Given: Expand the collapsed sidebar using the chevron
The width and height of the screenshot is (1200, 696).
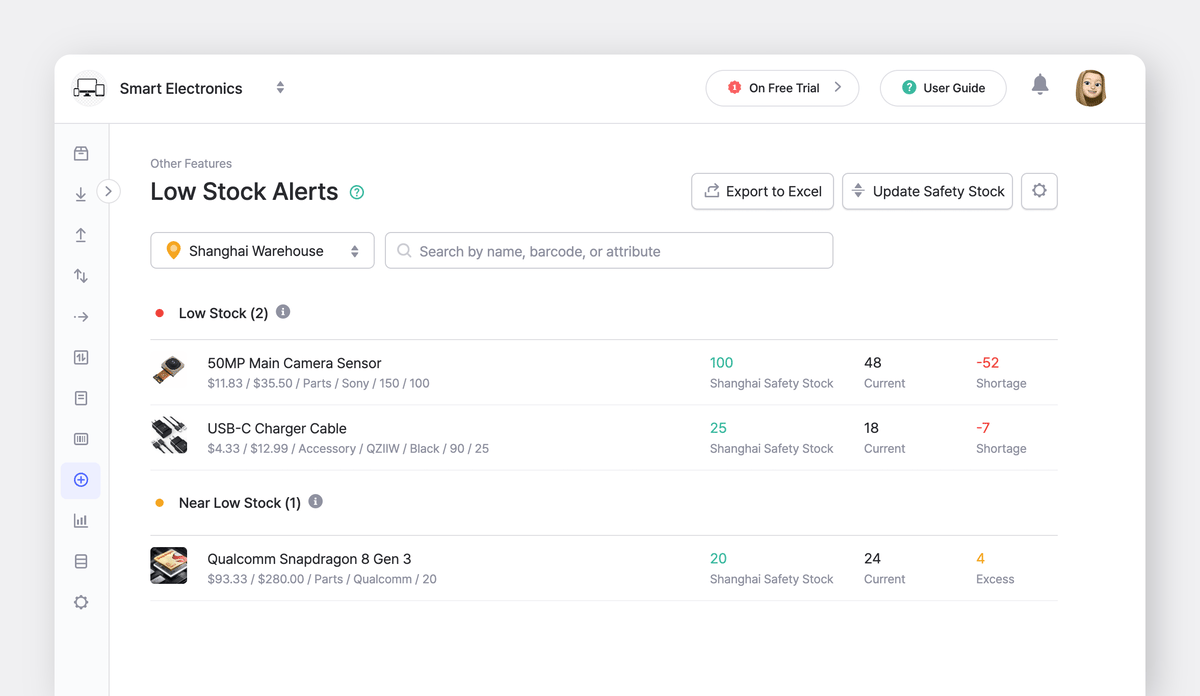Looking at the screenshot, I should (x=108, y=191).
